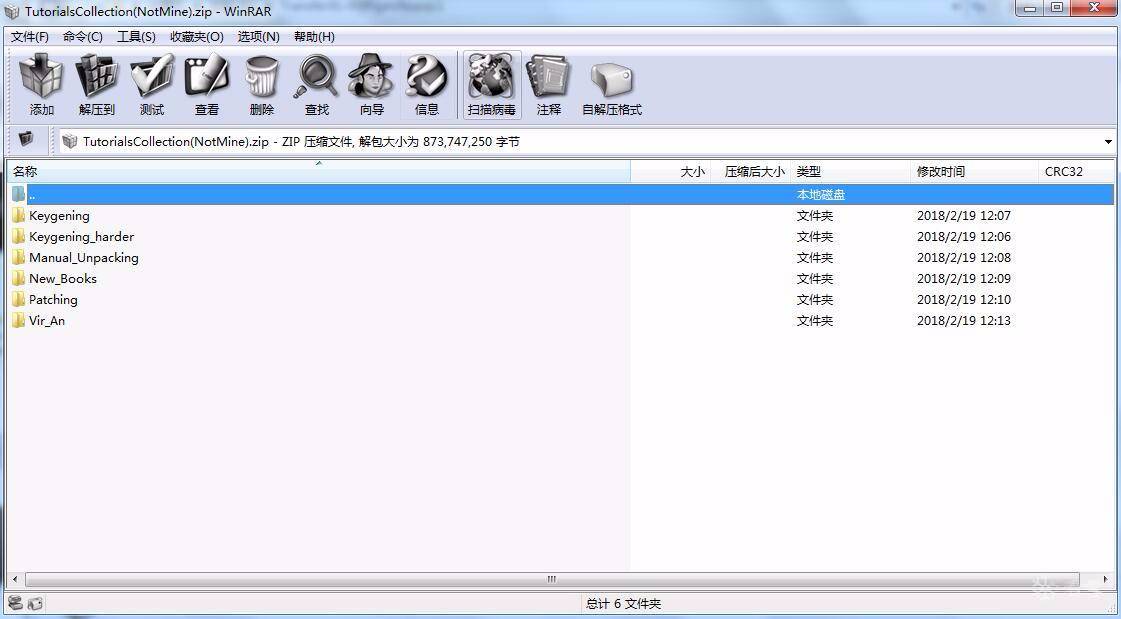Sort by Size (大小) column header
This screenshot has height=619, width=1121.
click(671, 172)
